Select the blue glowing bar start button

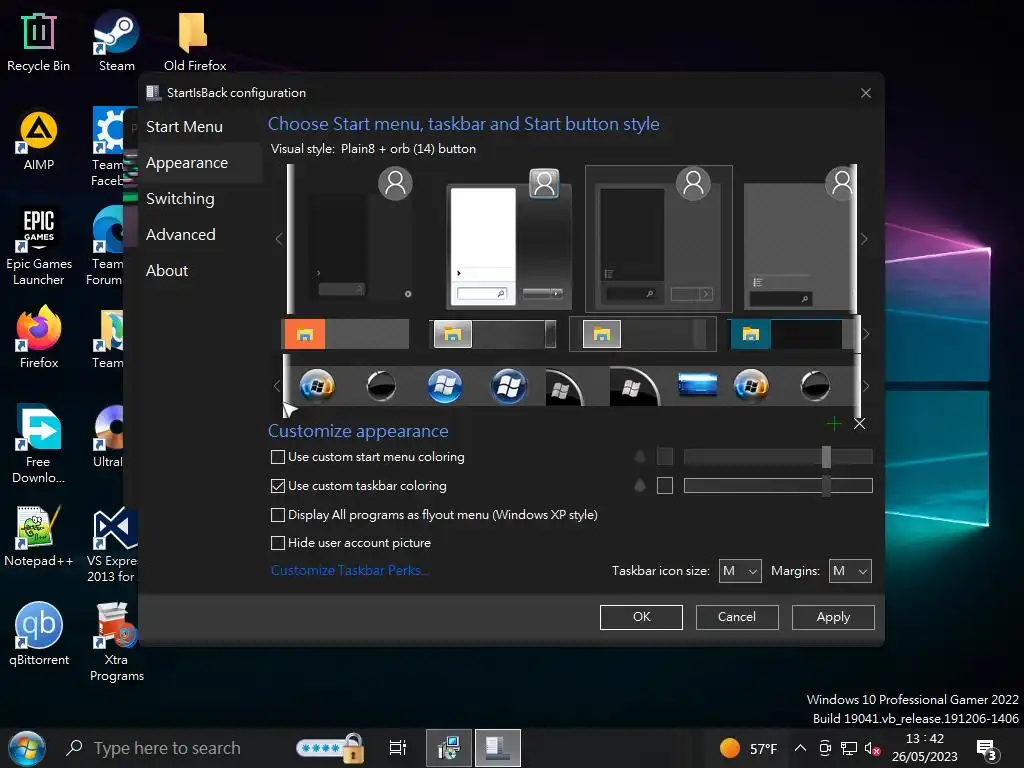pyautogui.click(x=697, y=385)
